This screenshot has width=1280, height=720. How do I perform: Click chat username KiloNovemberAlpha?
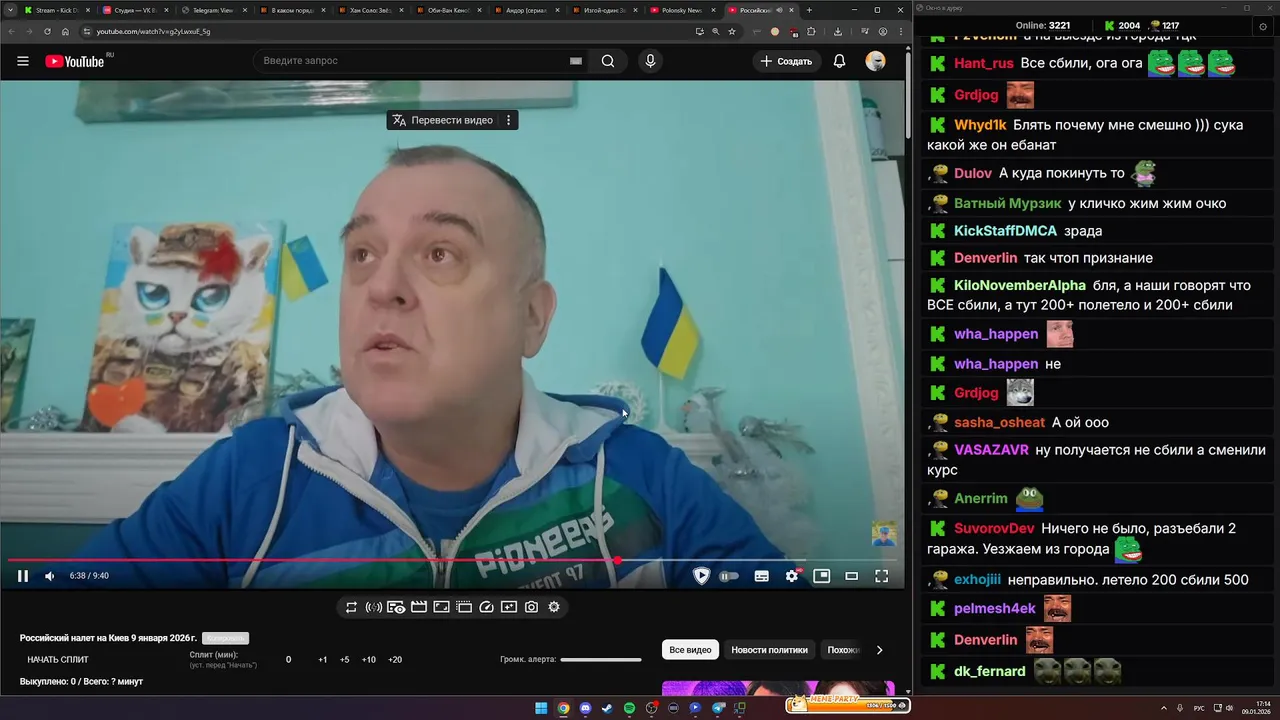tap(1020, 286)
